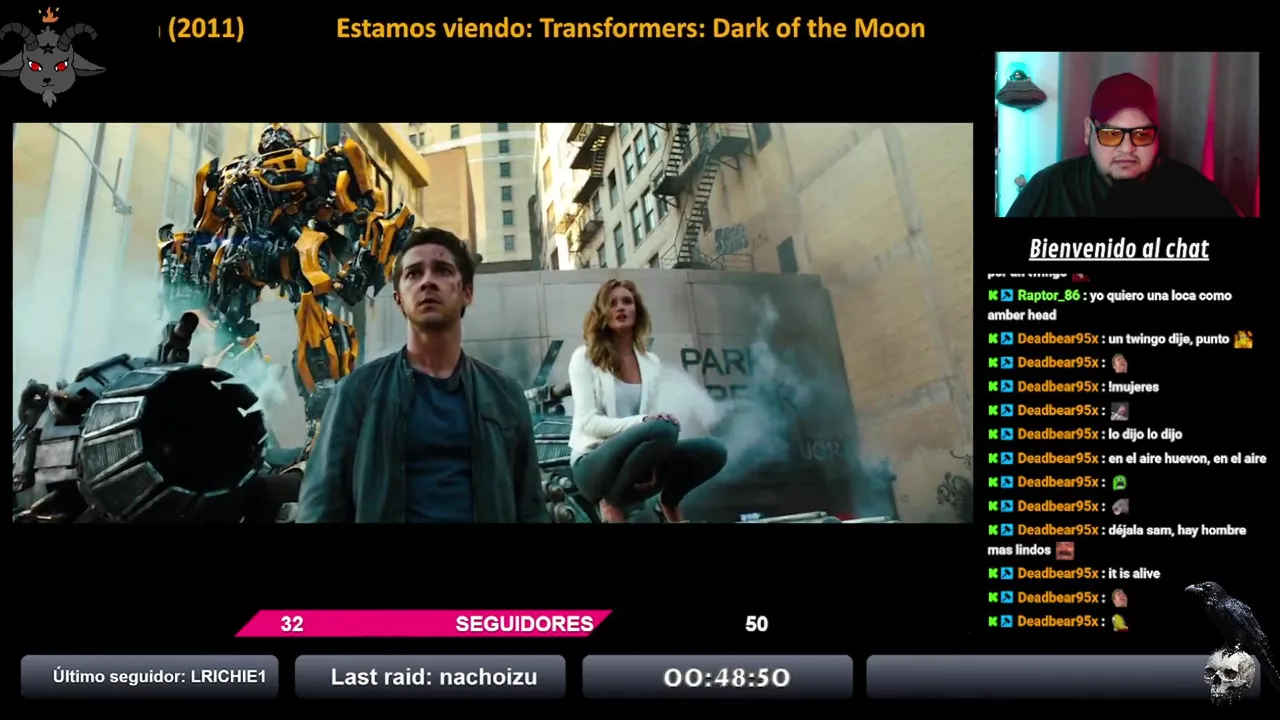Open the streamer webcam feed
Viewport: 1280px width, 720px height.
[x=1127, y=134]
